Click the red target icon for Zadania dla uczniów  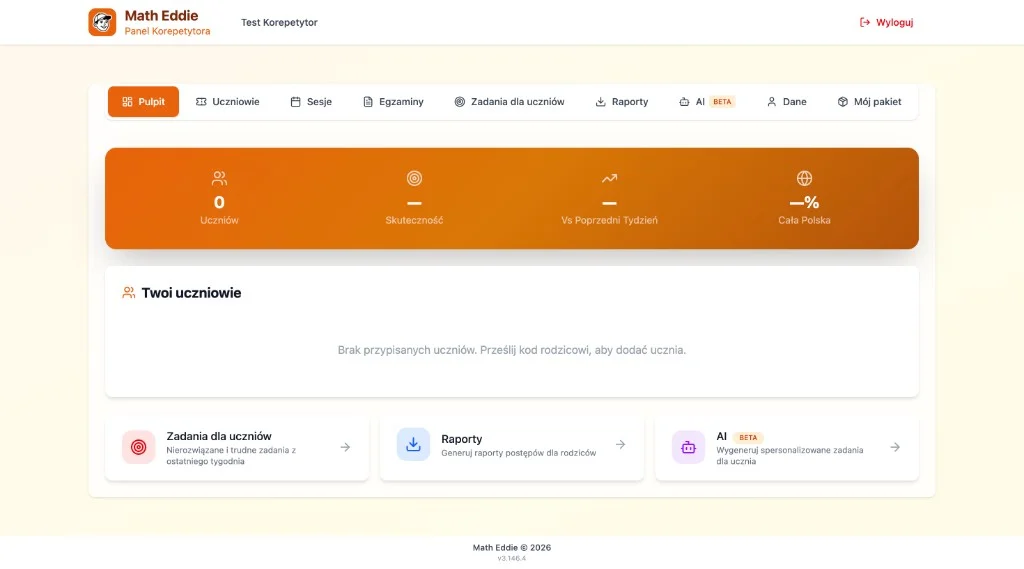tap(138, 447)
